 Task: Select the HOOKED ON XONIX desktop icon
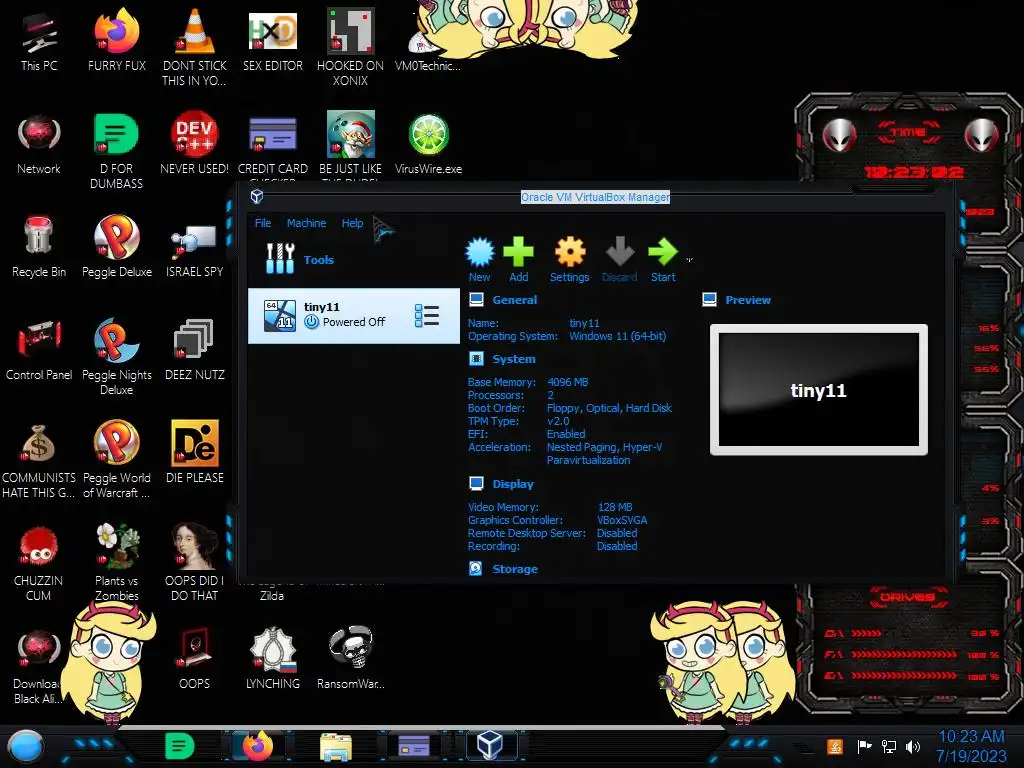coord(350,47)
